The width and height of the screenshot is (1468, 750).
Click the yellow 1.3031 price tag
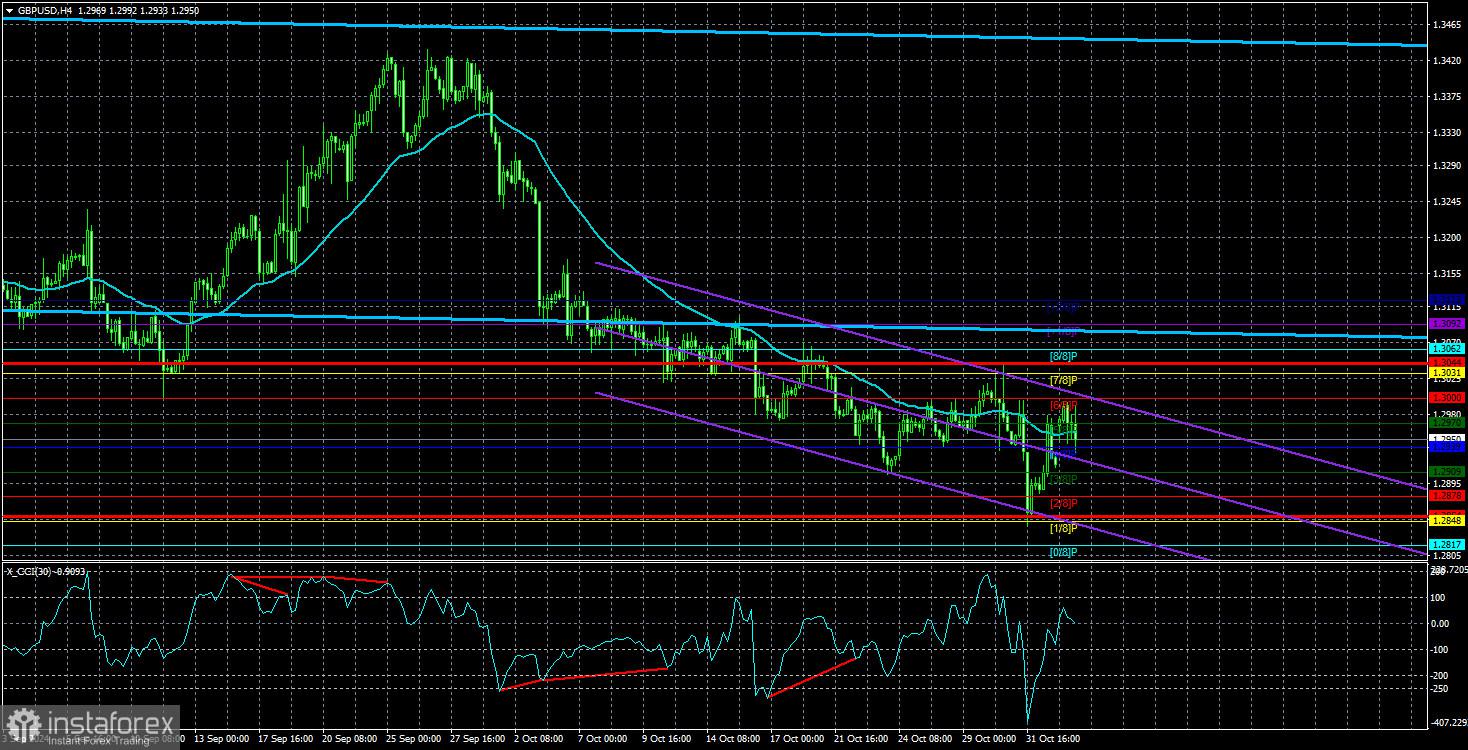click(x=1447, y=372)
